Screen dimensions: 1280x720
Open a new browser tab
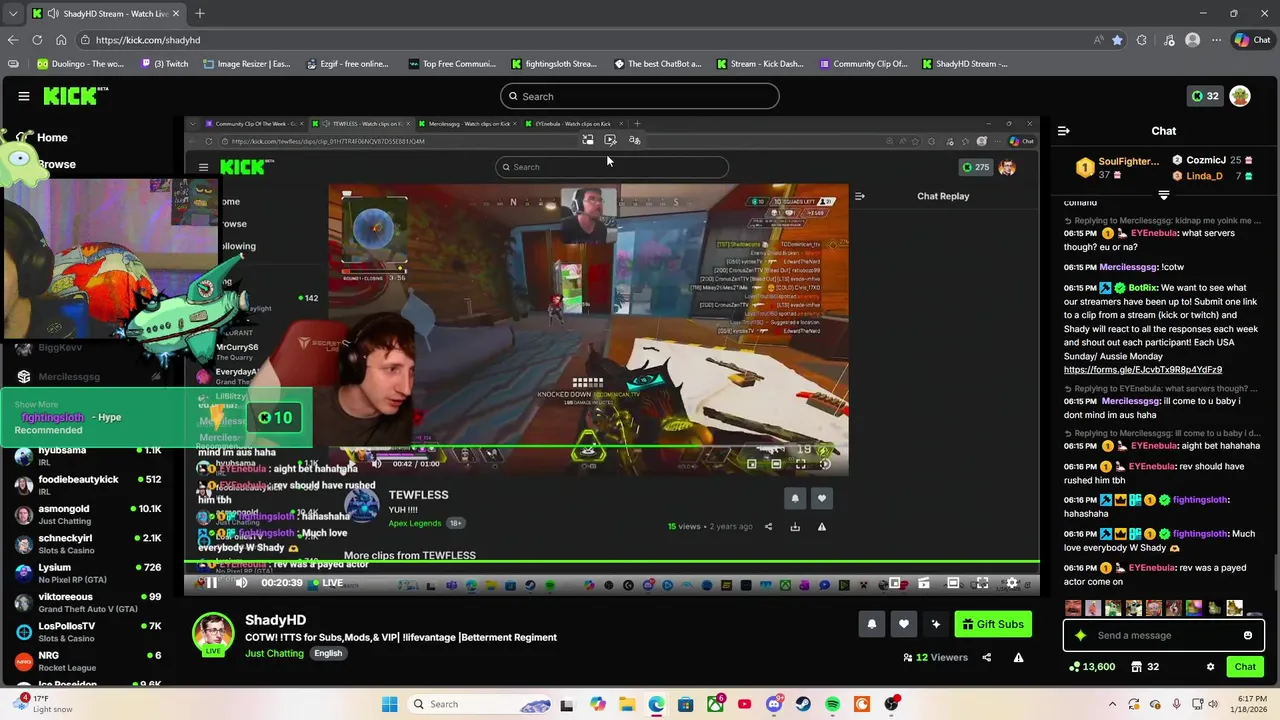click(x=200, y=13)
